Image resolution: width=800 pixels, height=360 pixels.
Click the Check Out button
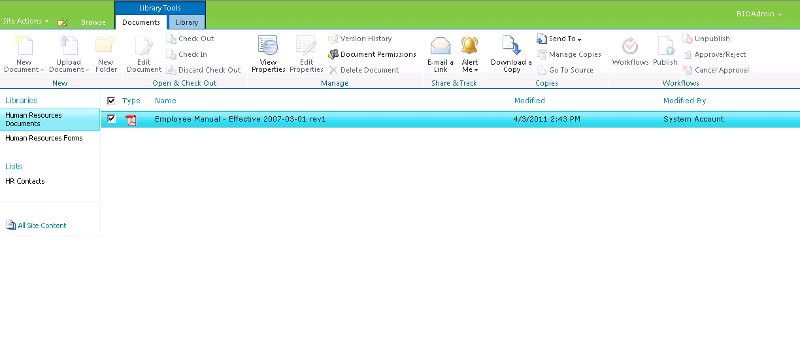coord(190,39)
